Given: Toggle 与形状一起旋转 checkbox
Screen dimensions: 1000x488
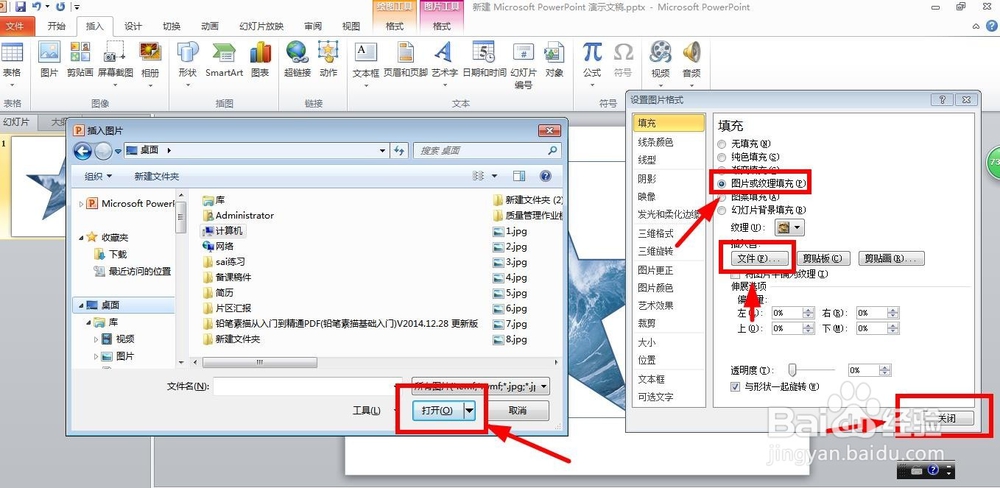Looking at the screenshot, I should (x=735, y=387).
